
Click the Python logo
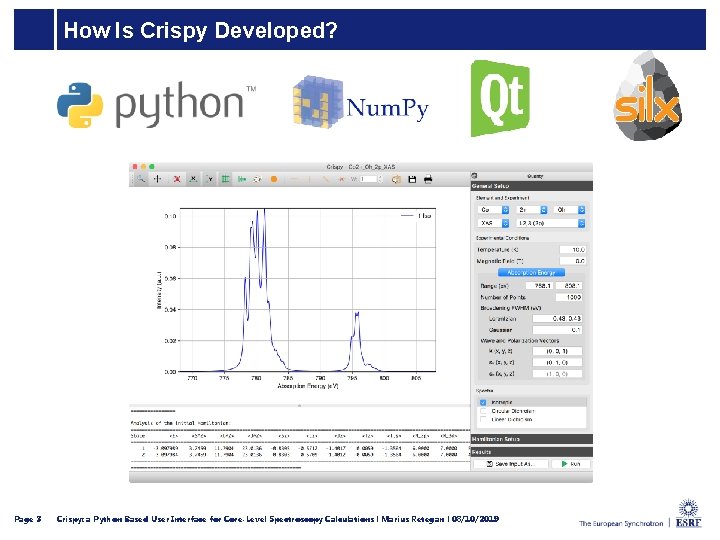[156, 105]
